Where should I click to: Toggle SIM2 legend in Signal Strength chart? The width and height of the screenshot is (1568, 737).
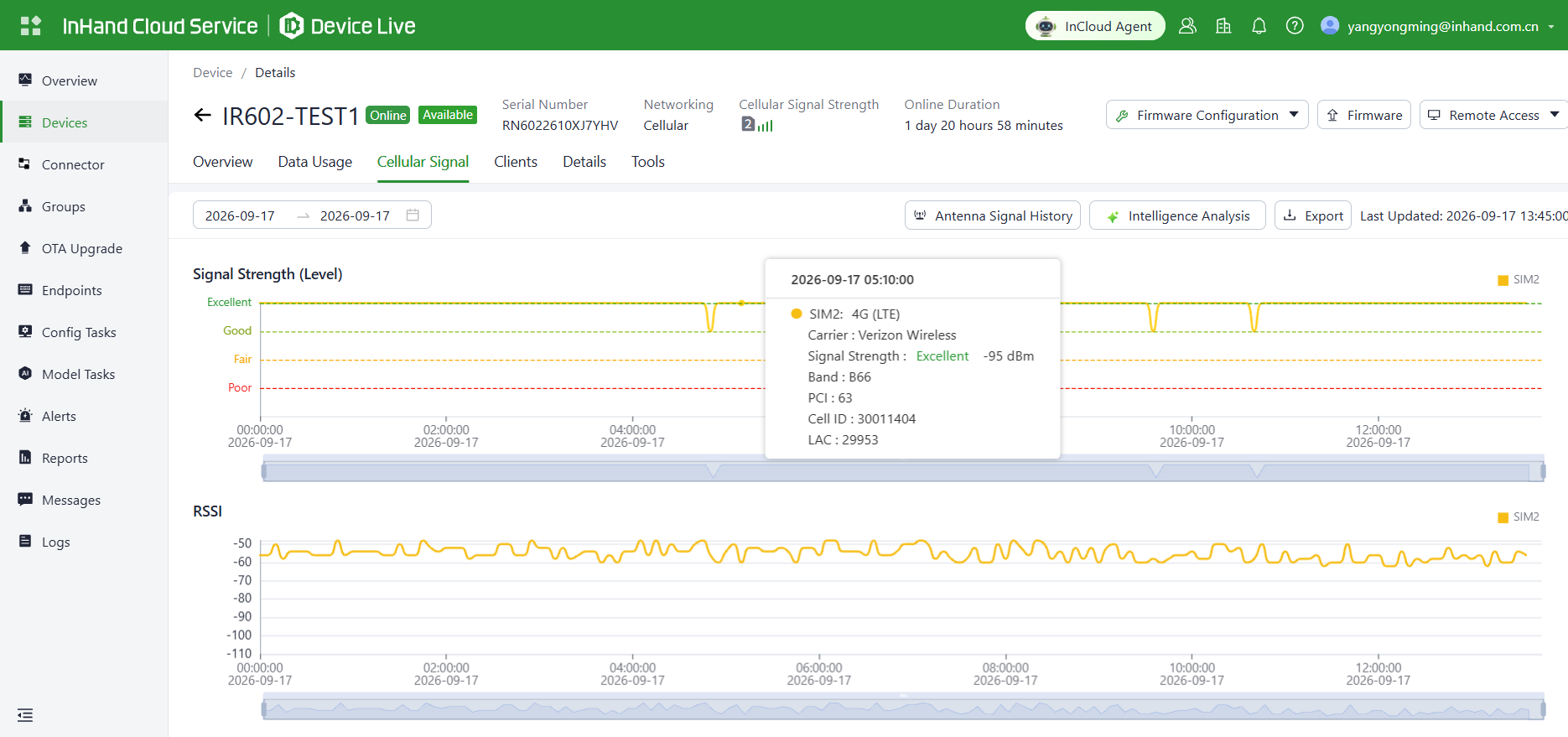(x=1519, y=280)
